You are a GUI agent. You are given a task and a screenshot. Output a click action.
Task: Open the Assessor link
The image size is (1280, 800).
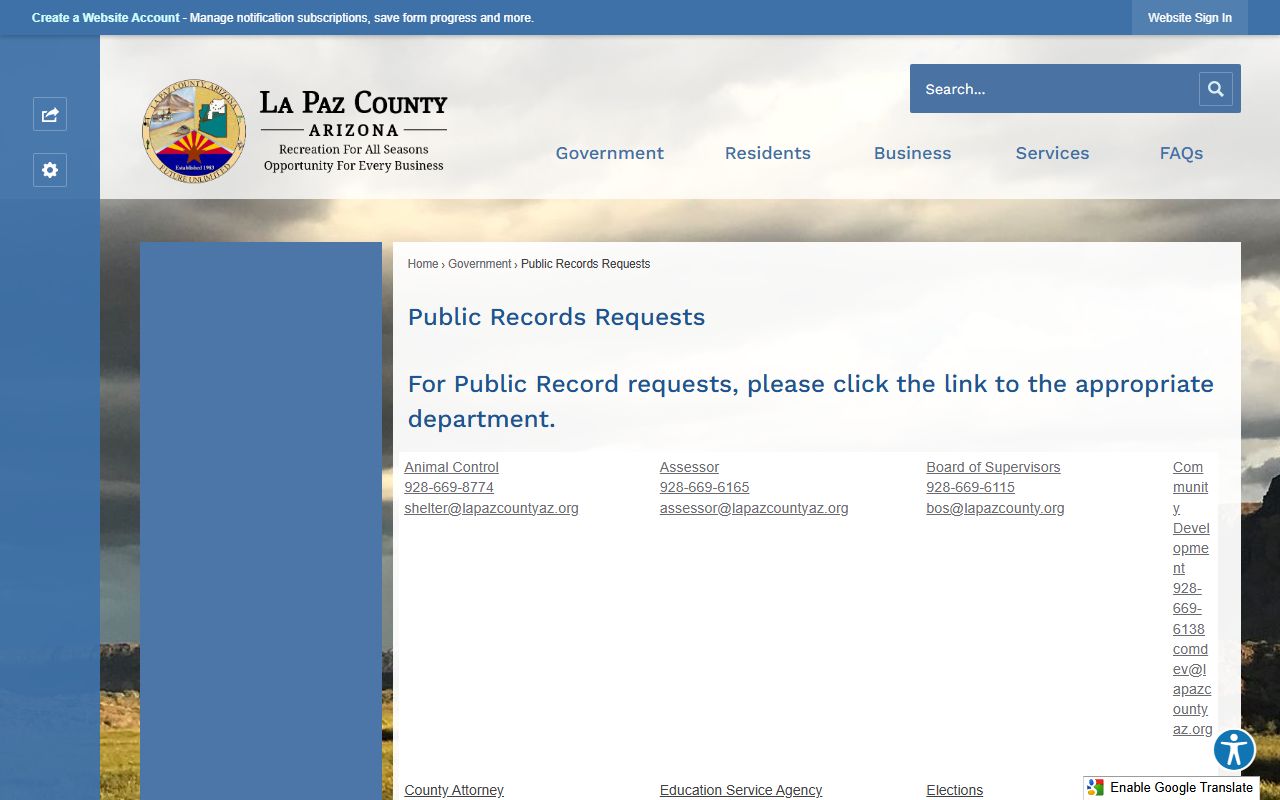click(x=689, y=467)
